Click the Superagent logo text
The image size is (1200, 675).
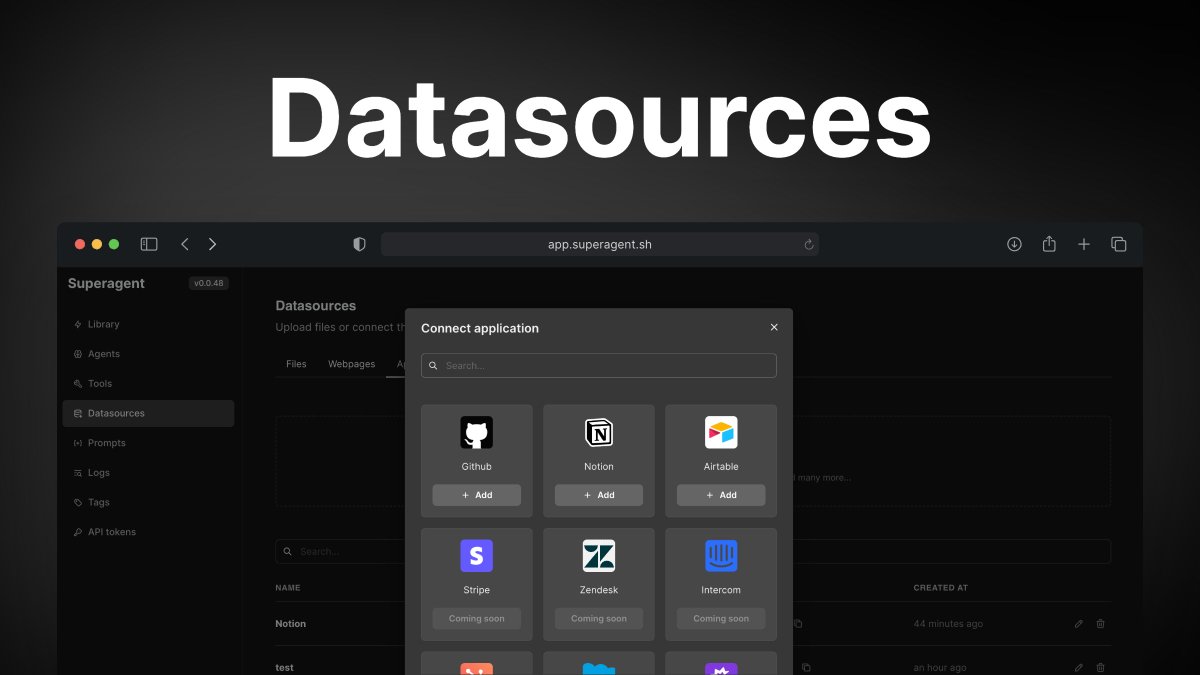pyautogui.click(x=106, y=283)
